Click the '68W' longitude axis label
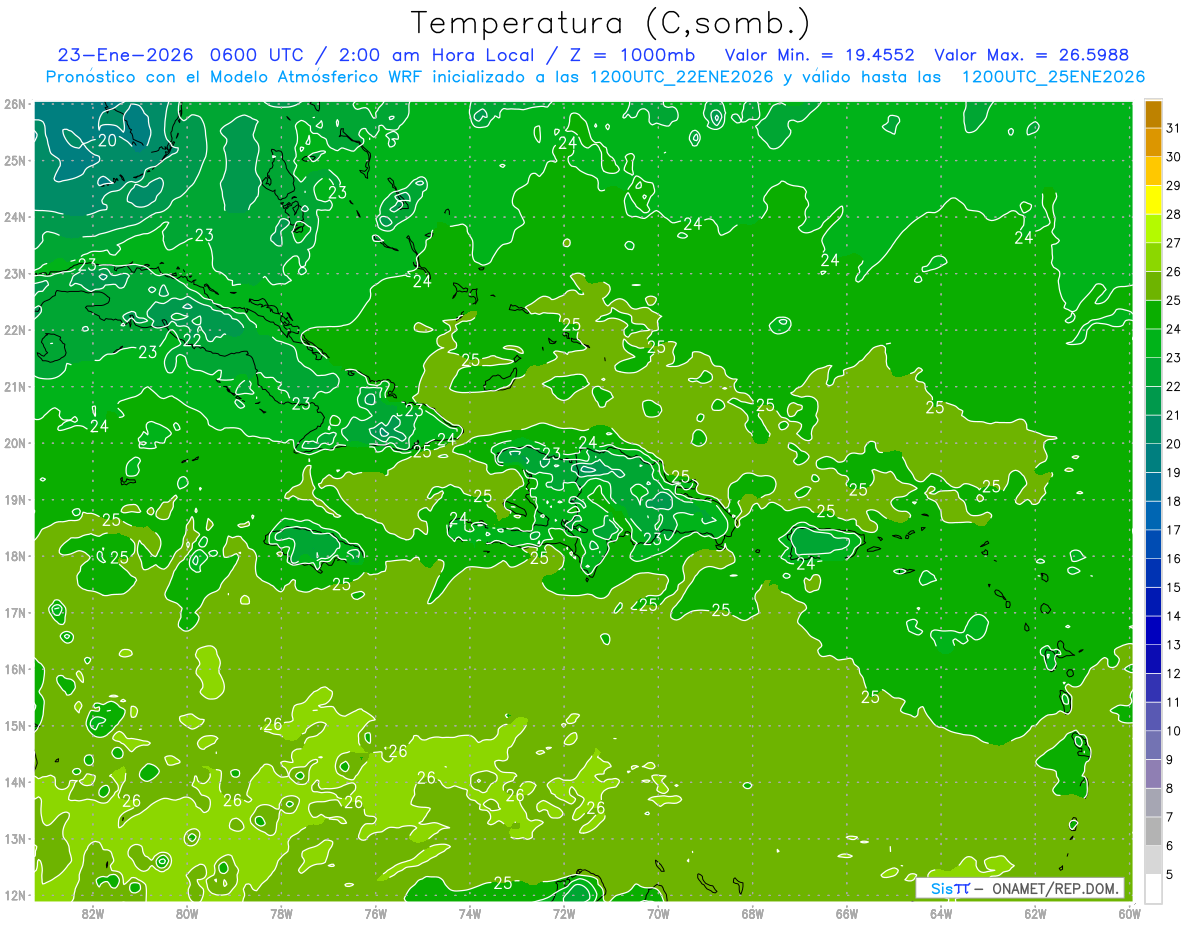This screenshot has width=1200, height=927. (753, 913)
